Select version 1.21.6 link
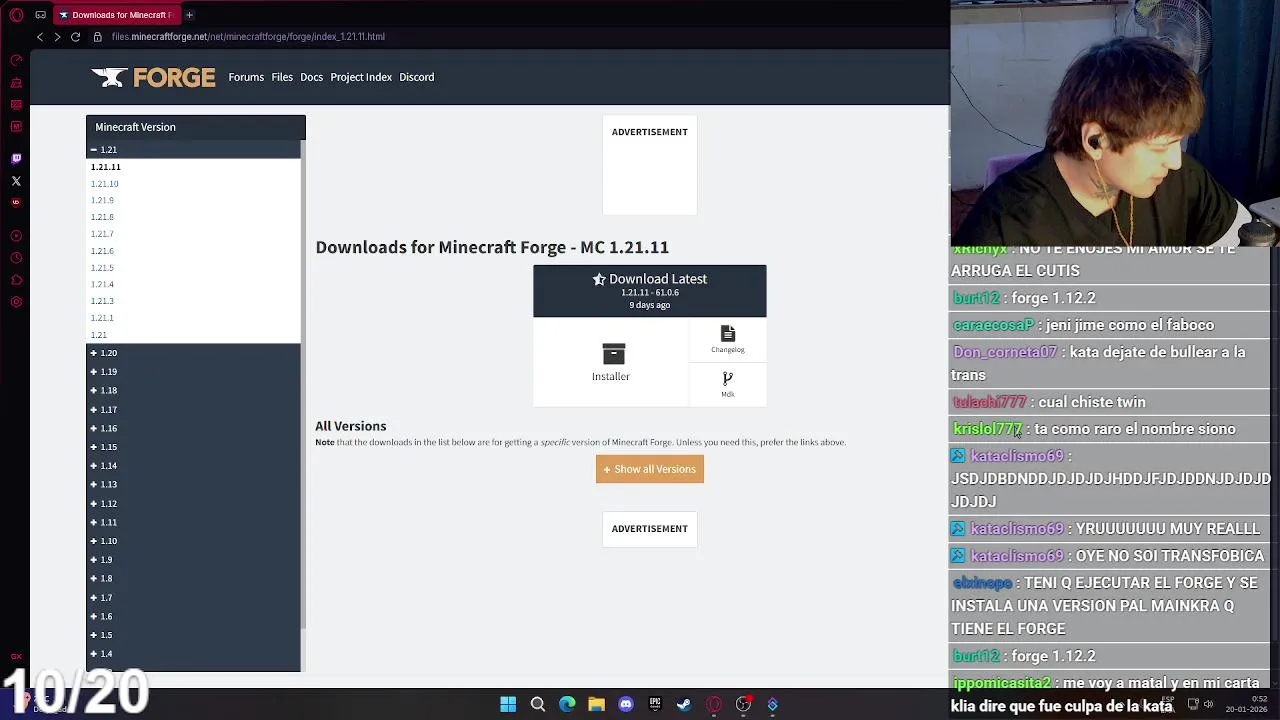1280x720 pixels. [x=102, y=251]
